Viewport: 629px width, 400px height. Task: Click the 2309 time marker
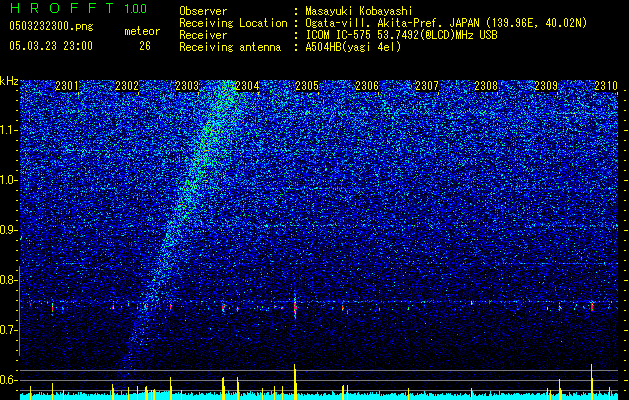click(546, 85)
